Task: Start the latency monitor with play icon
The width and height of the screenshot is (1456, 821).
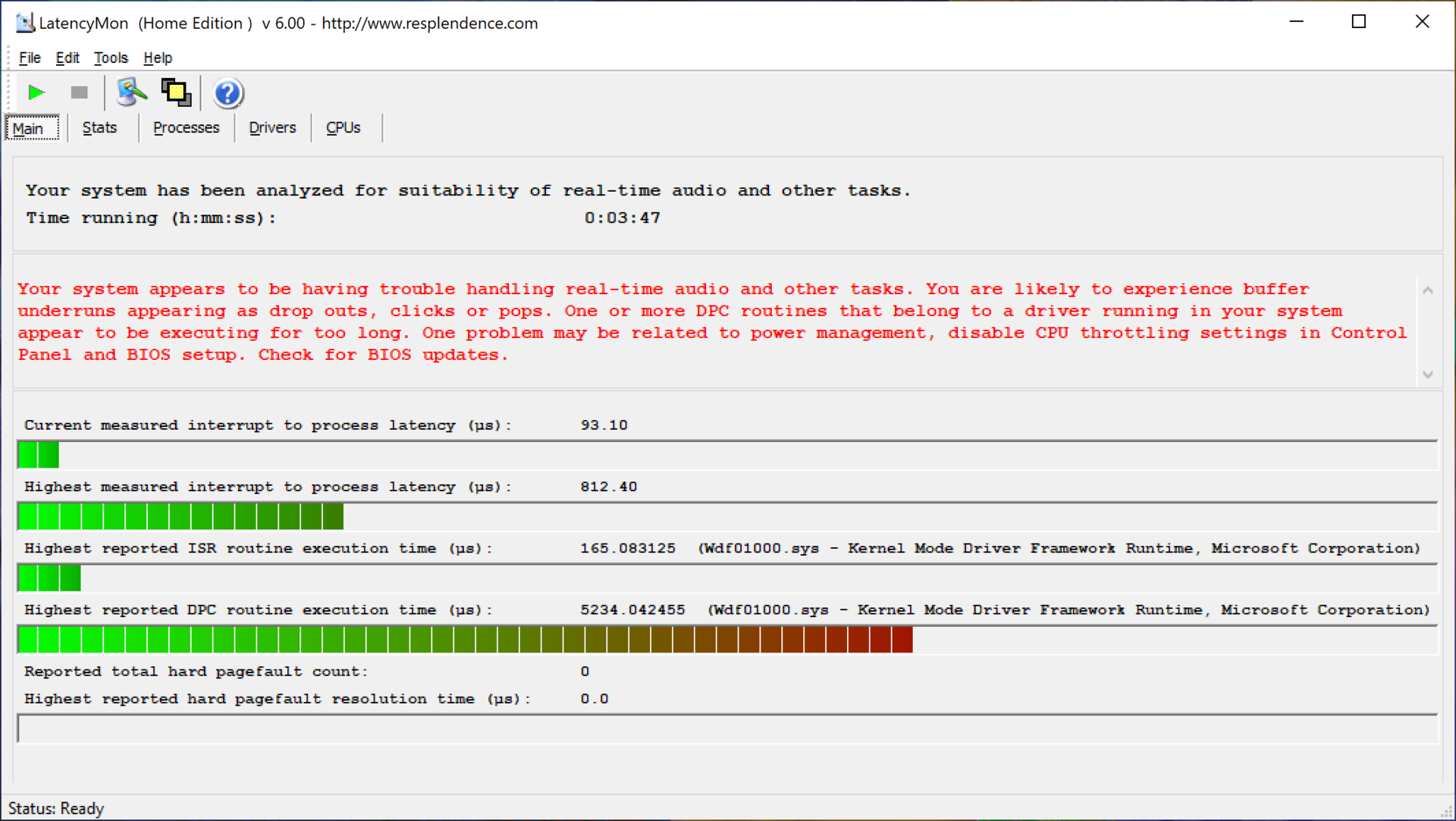Action: (x=36, y=92)
